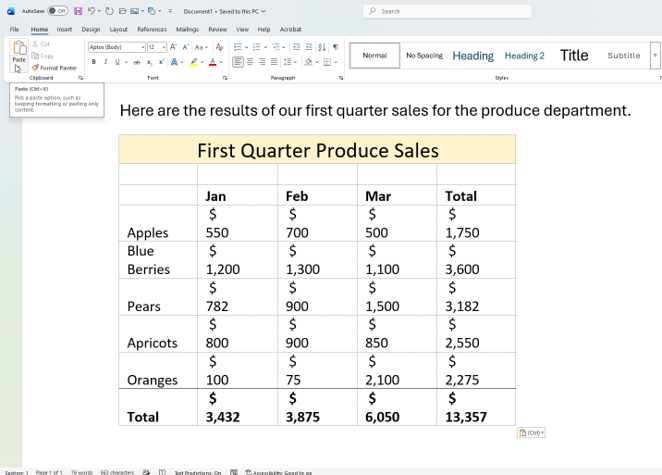Switch to the Insert tab
662x475 pixels.
[64, 29]
